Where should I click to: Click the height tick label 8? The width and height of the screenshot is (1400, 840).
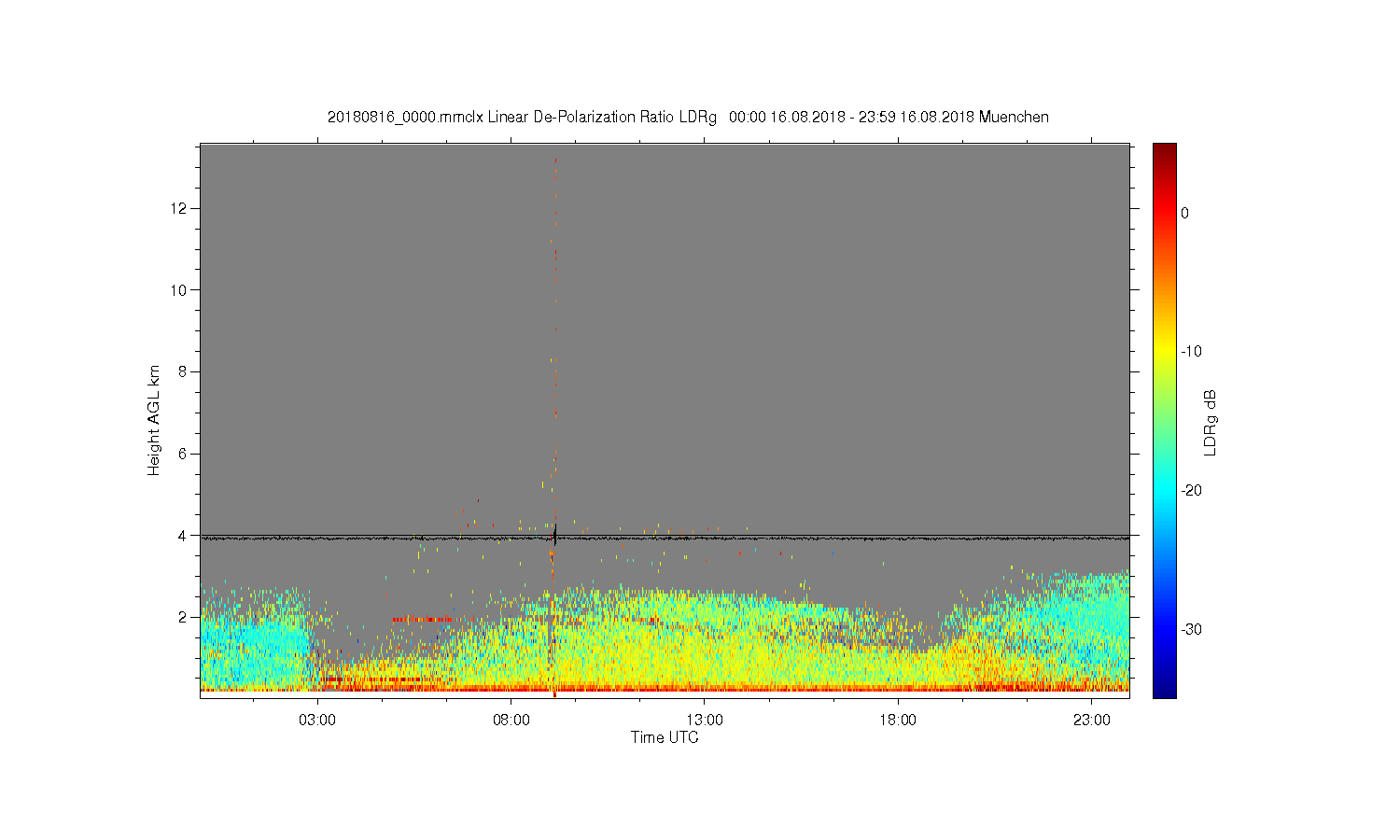coord(184,371)
